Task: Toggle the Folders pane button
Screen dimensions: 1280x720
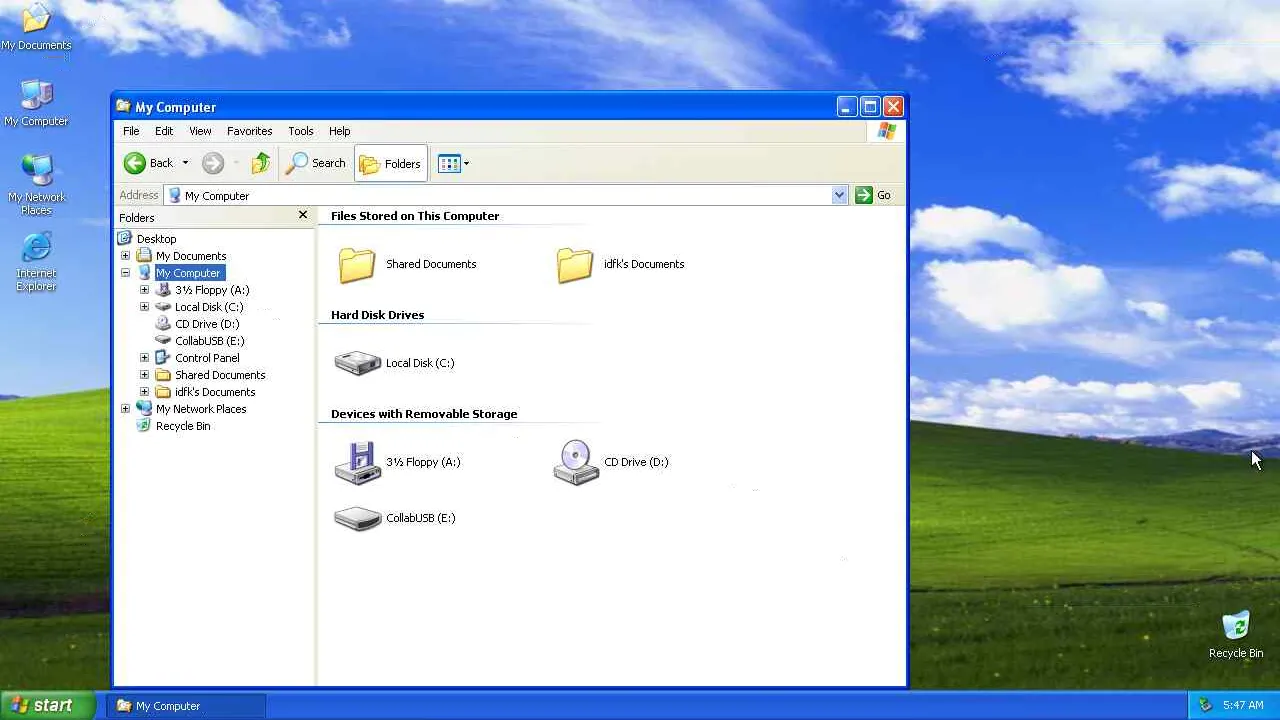Action: tap(391, 164)
